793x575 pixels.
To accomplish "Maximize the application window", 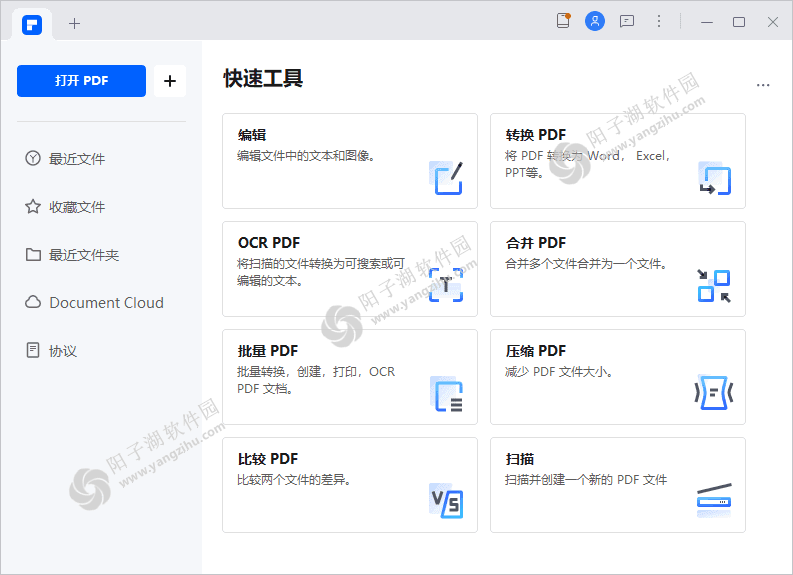I will click(739, 22).
